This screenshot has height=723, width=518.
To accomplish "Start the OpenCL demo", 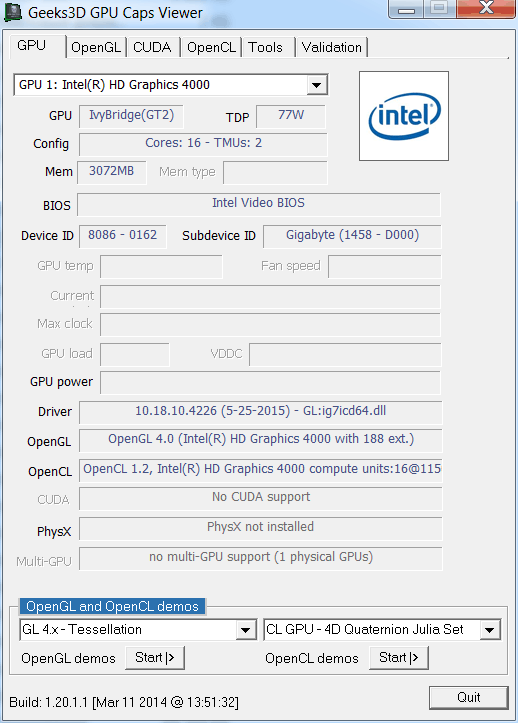I will pos(399,658).
